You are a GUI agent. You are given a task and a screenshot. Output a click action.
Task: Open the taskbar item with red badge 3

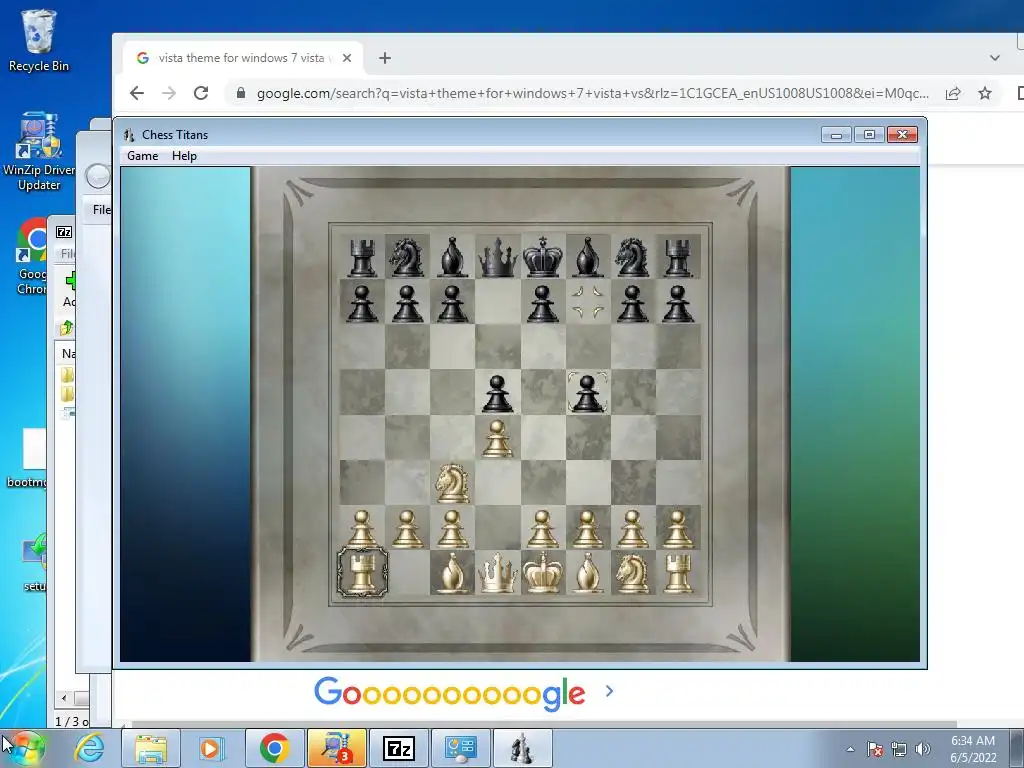click(x=337, y=748)
